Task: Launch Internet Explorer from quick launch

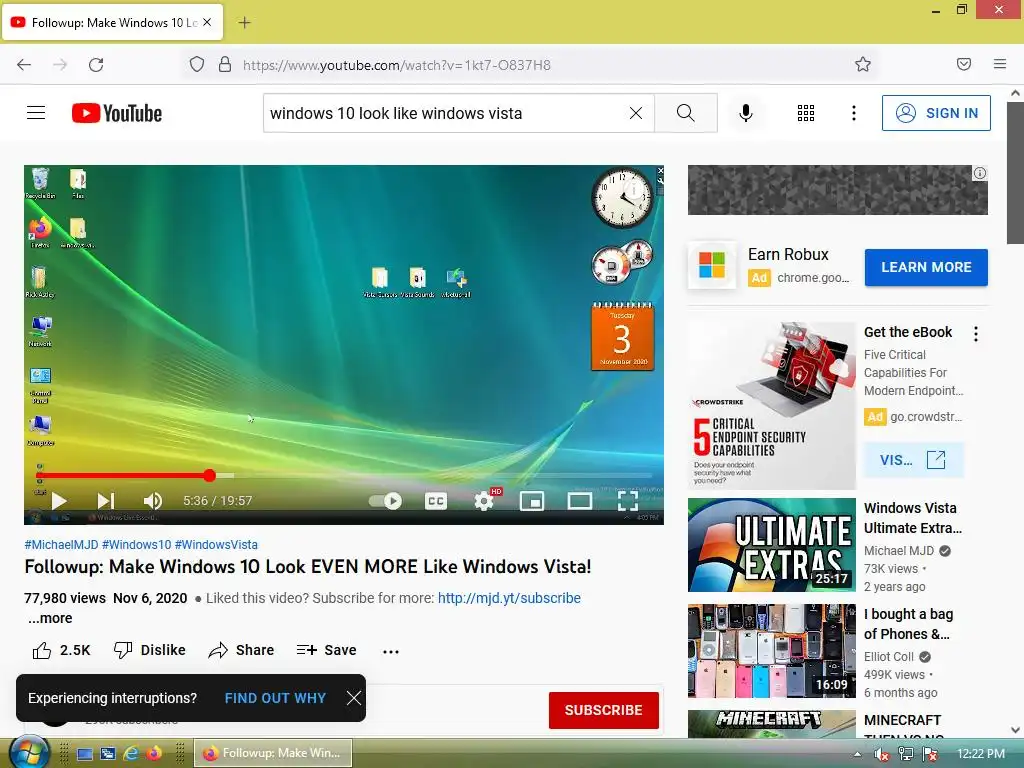Action: [131, 754]
